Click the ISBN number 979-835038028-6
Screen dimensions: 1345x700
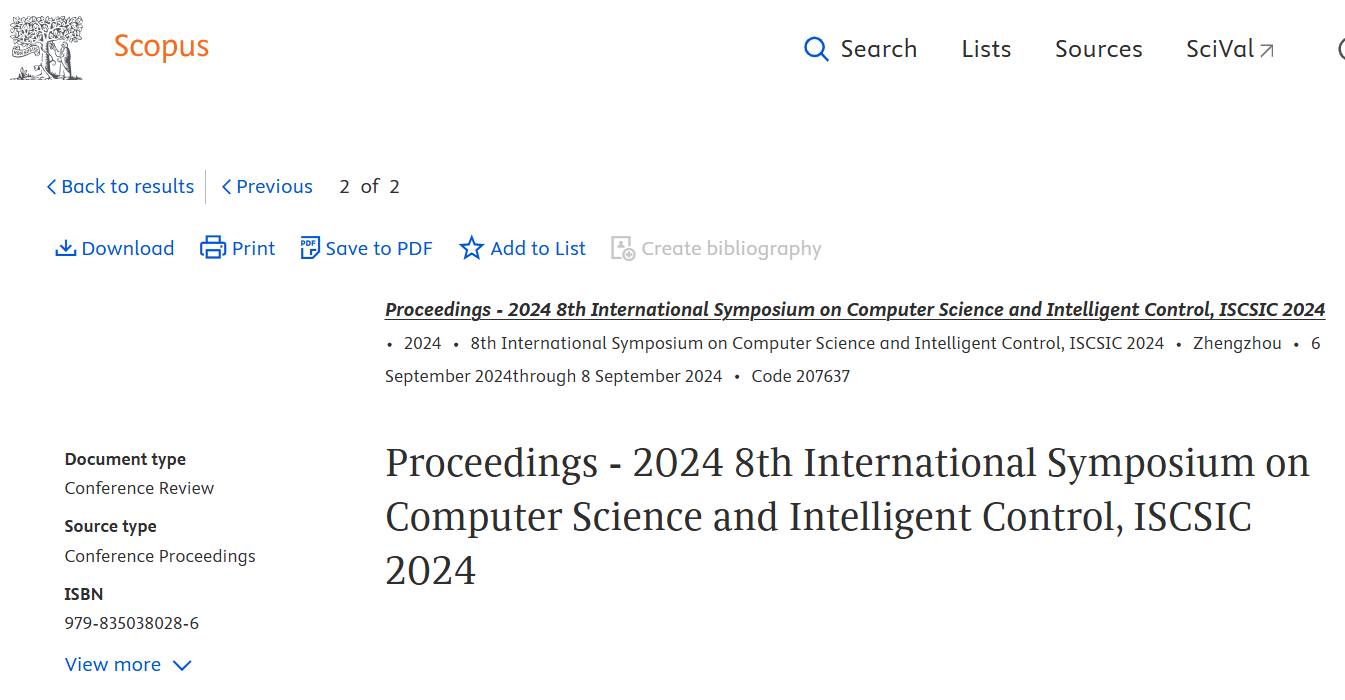(132, 623)
